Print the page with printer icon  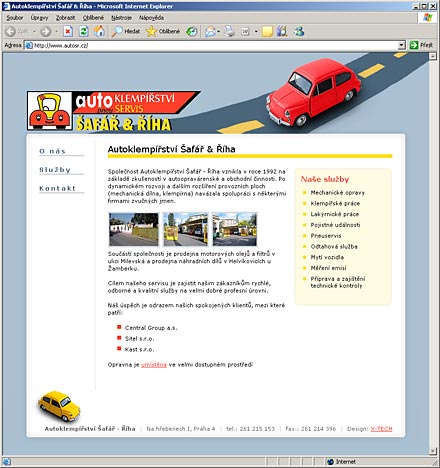pos(230,32)
